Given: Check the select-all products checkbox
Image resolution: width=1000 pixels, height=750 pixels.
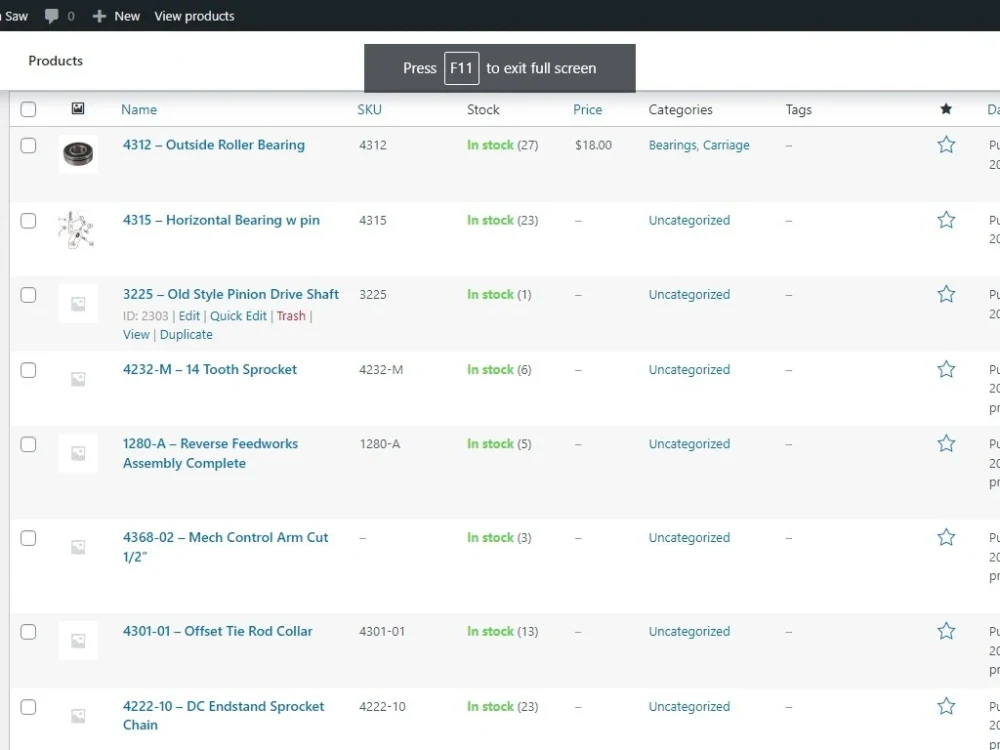Looking at the screenshot, I should (x=28, y=109).
